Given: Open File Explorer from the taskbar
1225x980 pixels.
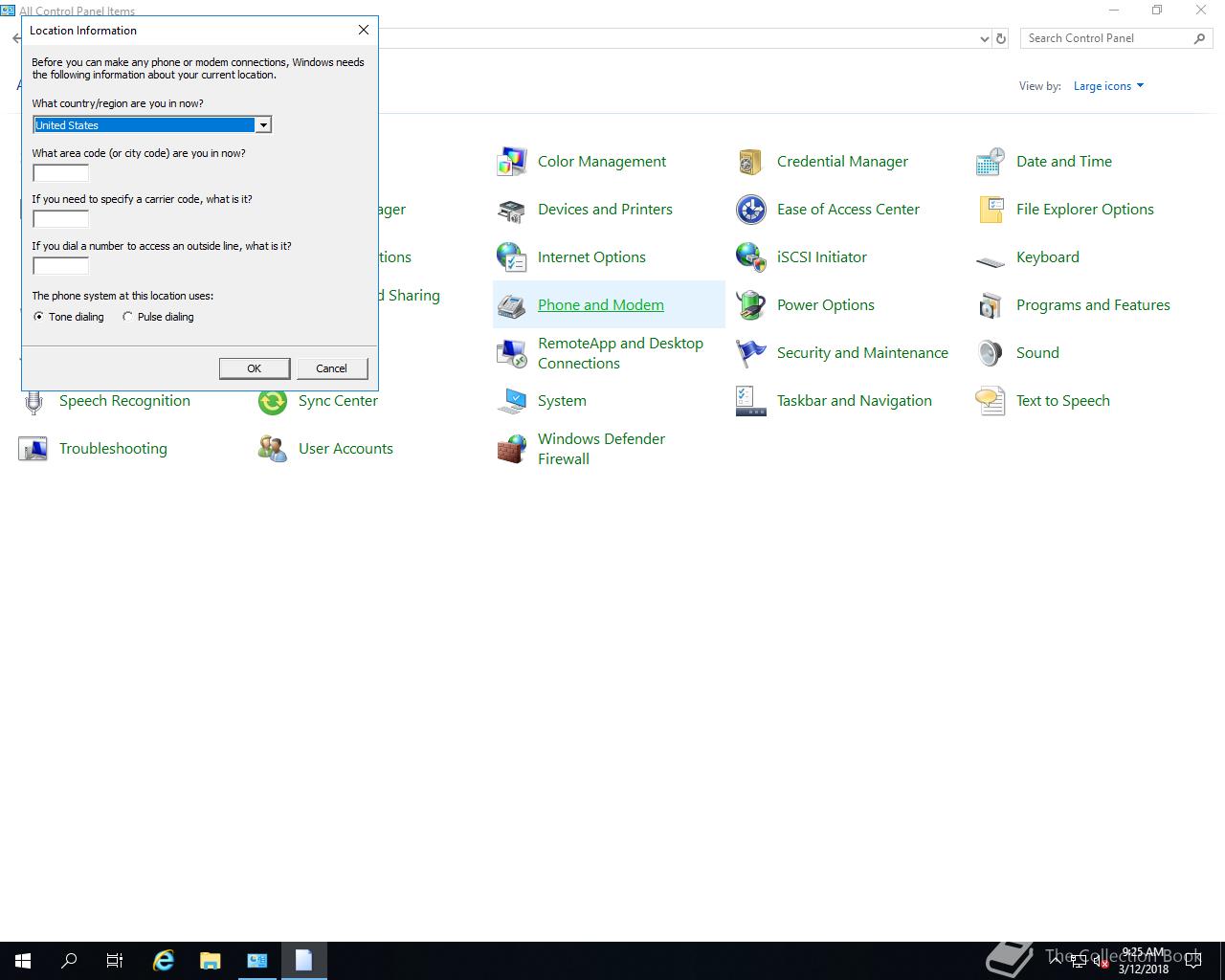Looking at the screenshot, I should [x=211, y=961].
